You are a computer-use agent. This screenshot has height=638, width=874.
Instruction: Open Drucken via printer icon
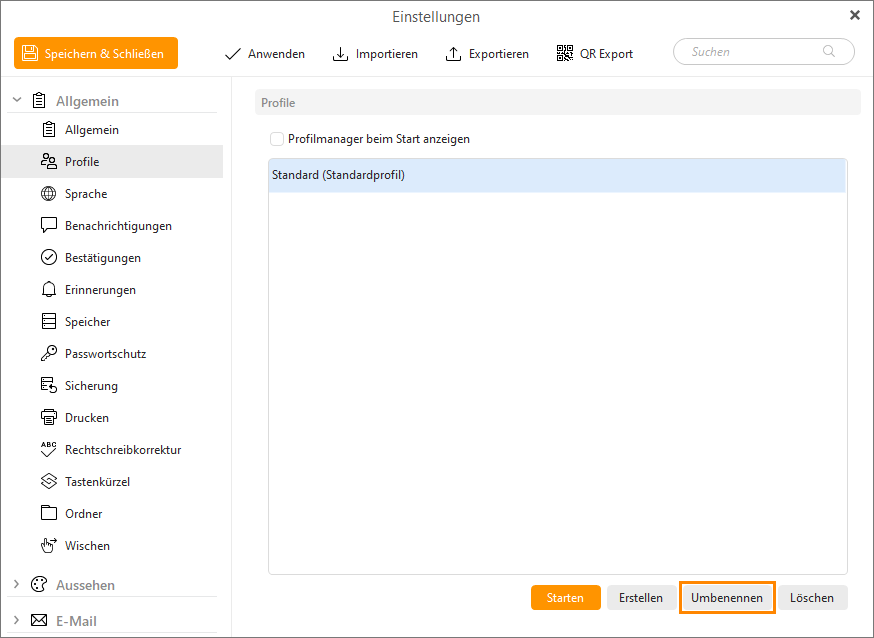48,418
